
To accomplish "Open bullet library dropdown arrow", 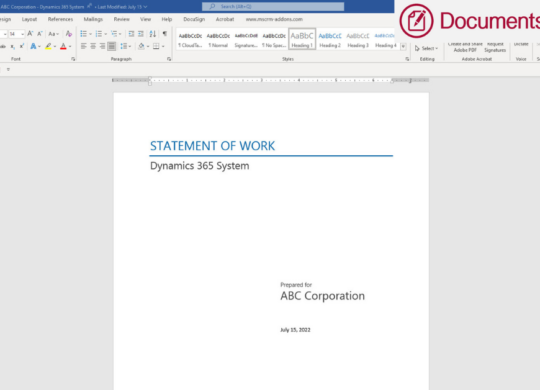I will pos(90,34).
